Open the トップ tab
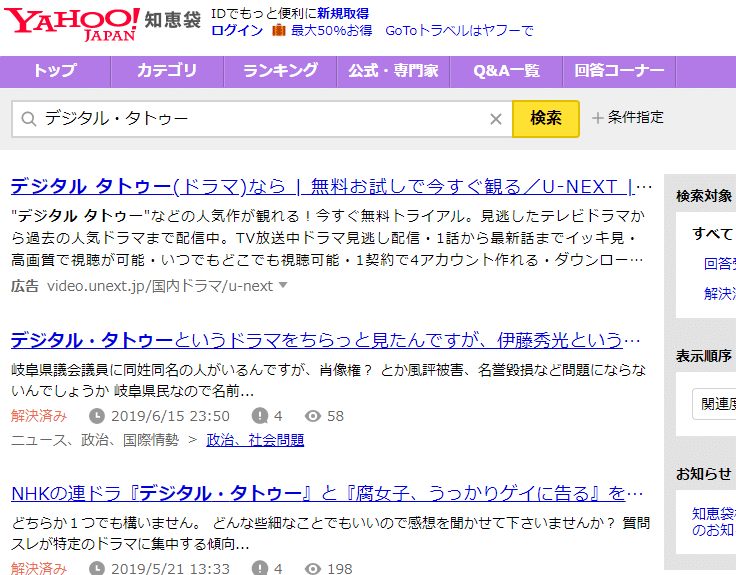The height and width of the screenshot is (575, 736). point(55,71)
